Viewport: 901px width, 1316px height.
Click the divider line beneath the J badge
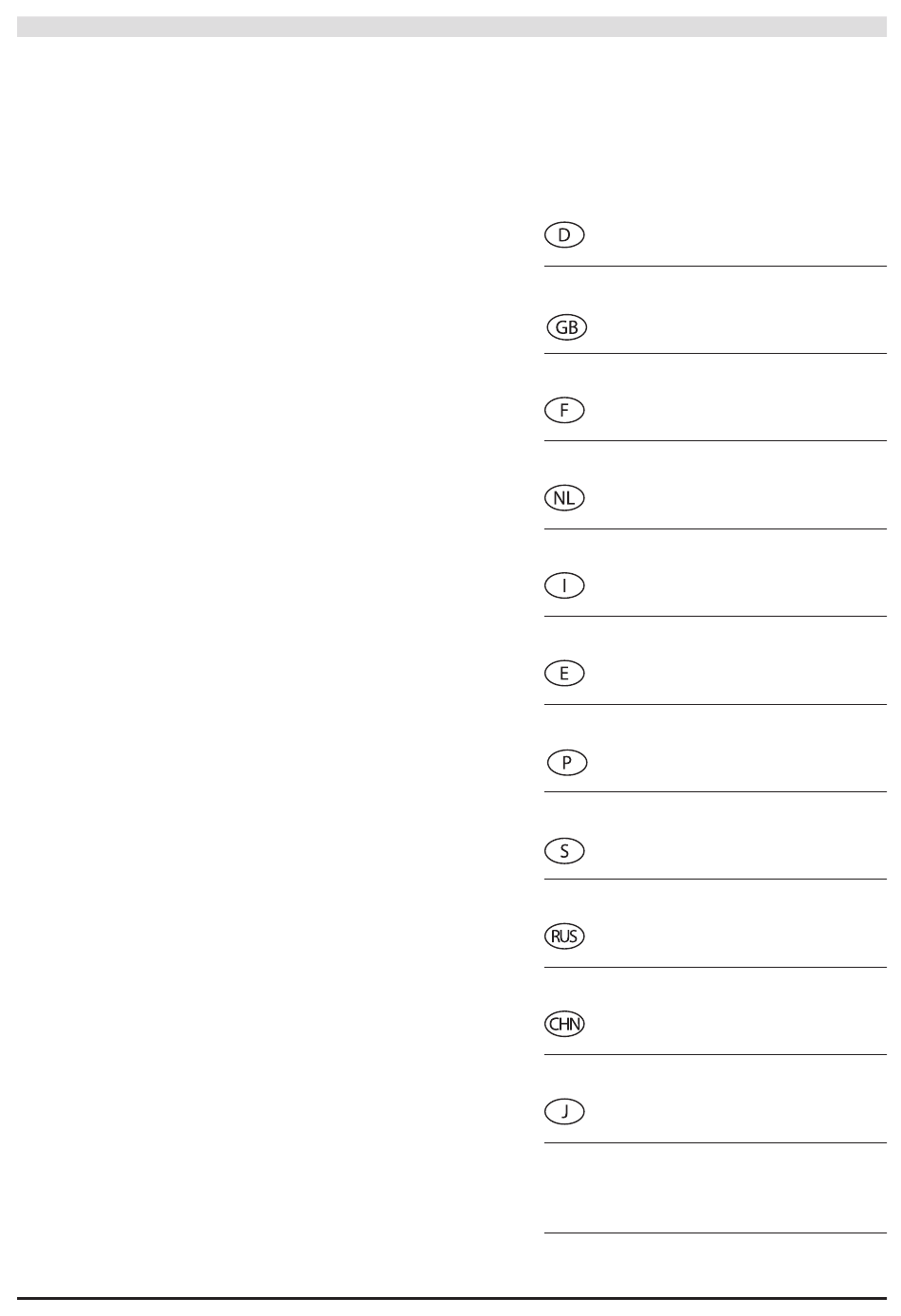click(x=715, y=1143)
